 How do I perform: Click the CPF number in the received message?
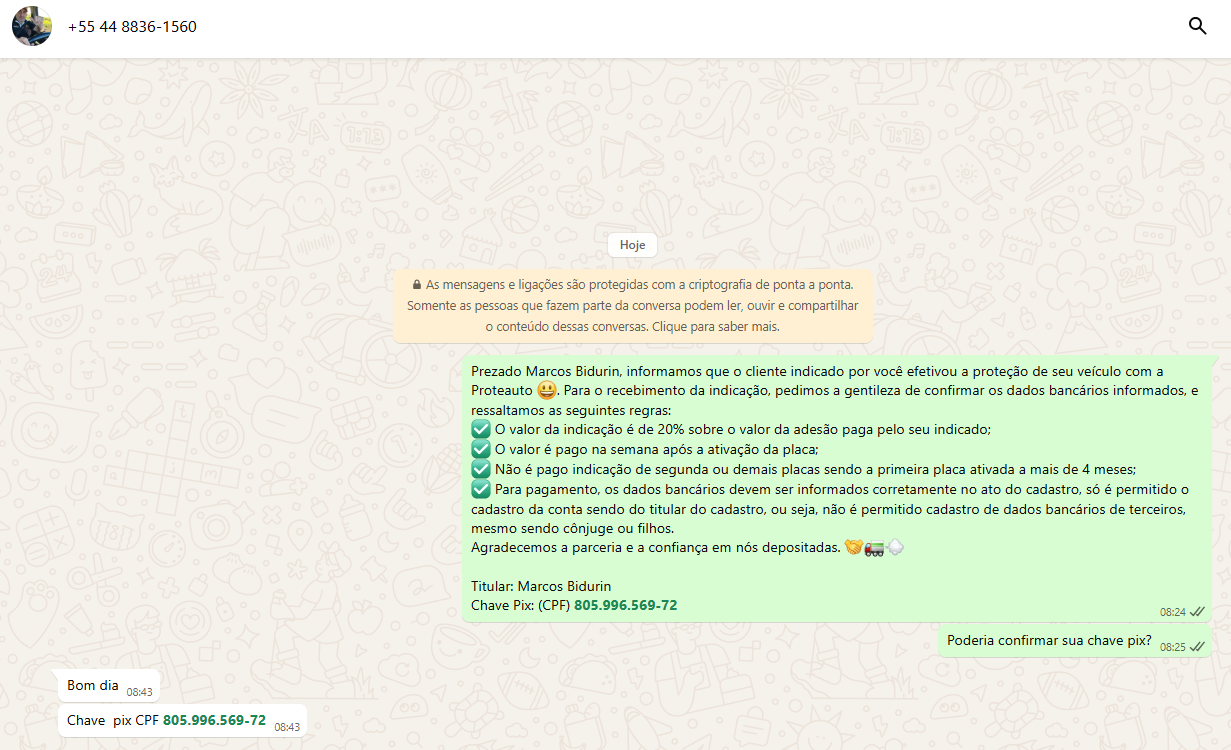coord(214,720)
